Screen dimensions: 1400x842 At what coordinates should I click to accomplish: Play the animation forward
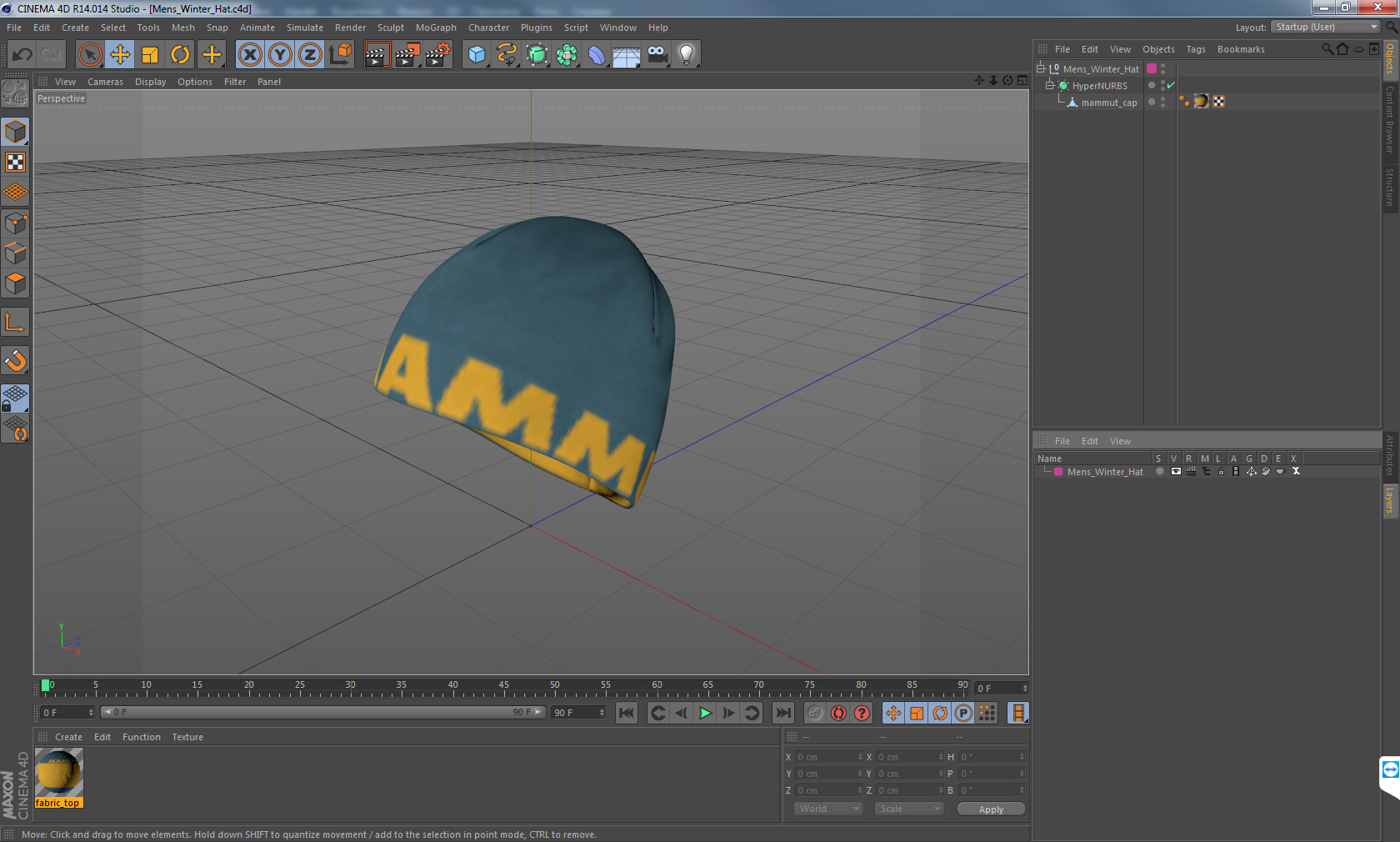[705, 713]
